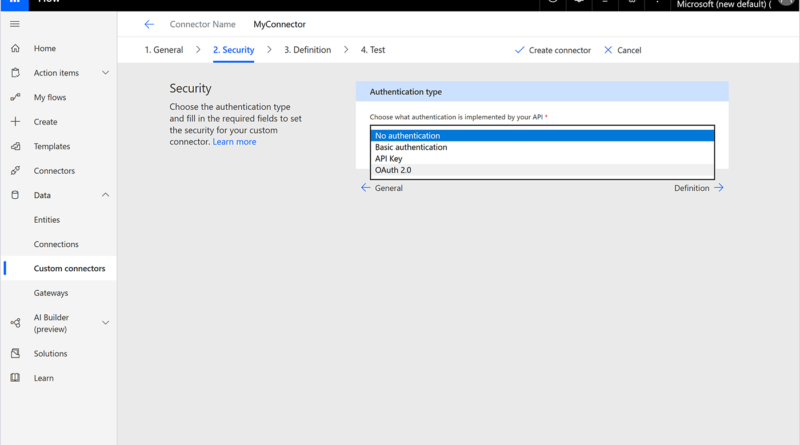Edit the MyConnector name field
The image size is (800, 445).
click(280, 24)
